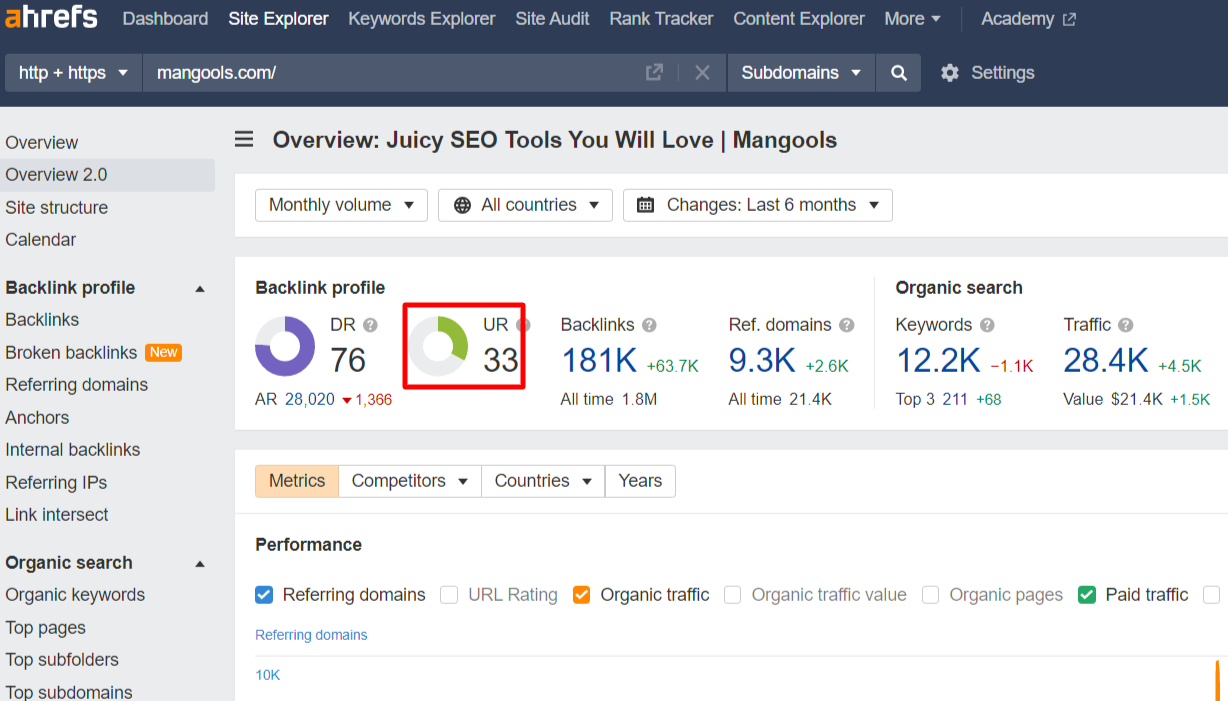
Task: Select Years tab
Action: coord(640,481)
